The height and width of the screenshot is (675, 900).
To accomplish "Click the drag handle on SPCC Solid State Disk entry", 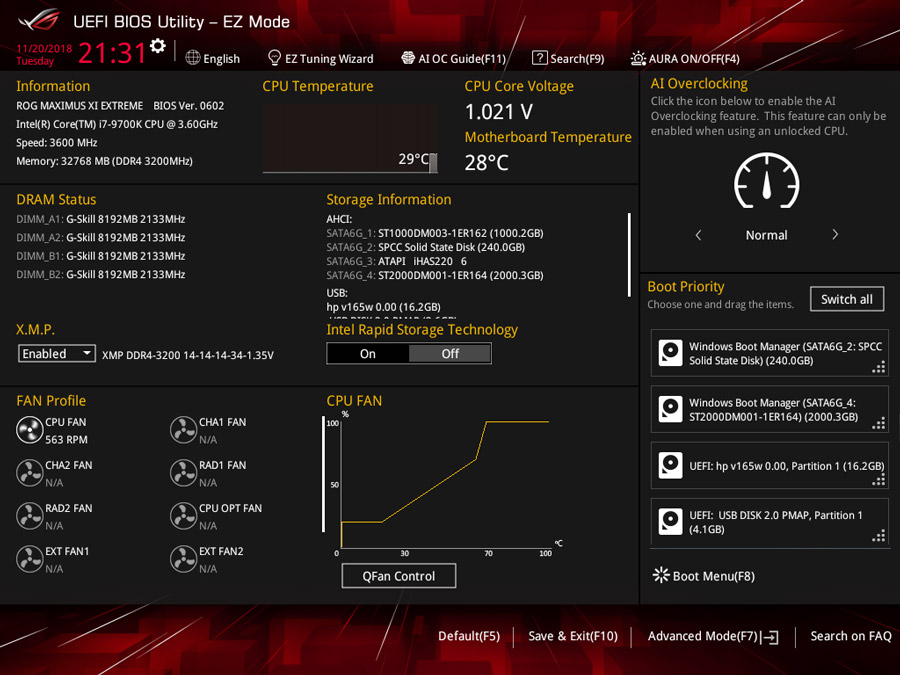I will coord(878,367).
